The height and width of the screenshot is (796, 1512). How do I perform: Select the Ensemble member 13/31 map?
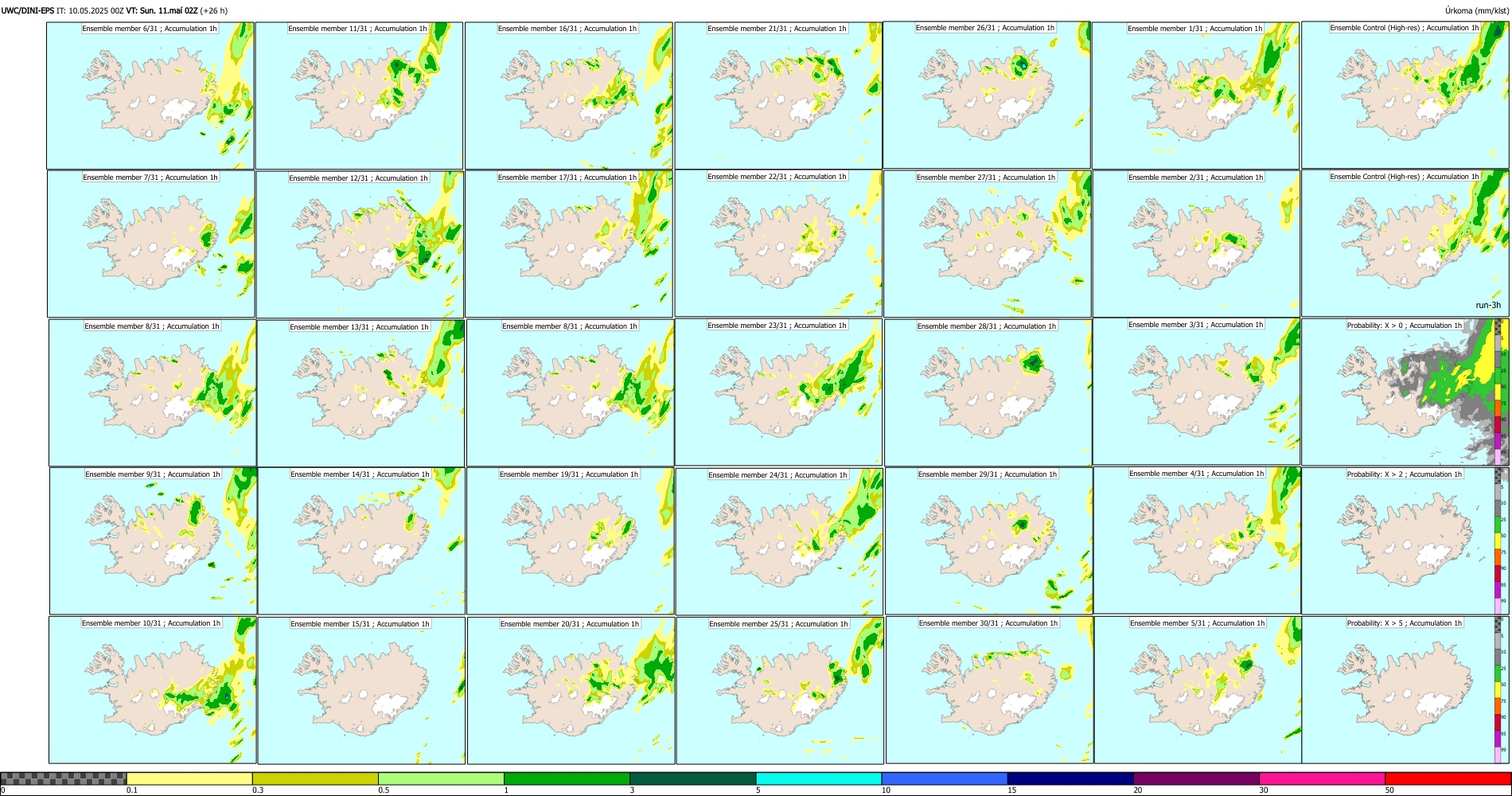pyautogui.click(x=360, y=393)
